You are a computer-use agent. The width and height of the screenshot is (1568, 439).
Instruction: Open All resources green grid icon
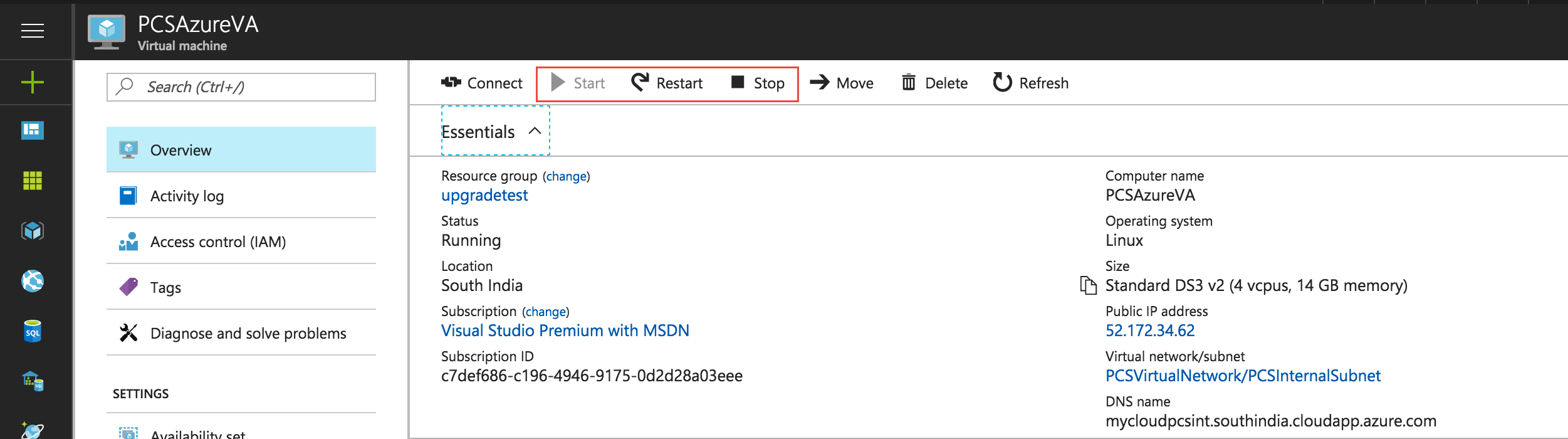pos(33,181)
